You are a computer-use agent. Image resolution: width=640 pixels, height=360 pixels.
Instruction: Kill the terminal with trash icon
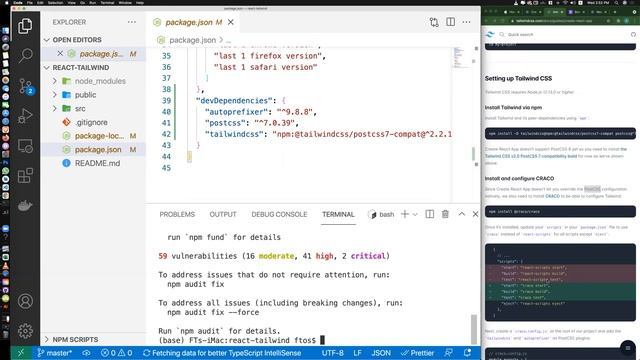[x=445, y=214]
